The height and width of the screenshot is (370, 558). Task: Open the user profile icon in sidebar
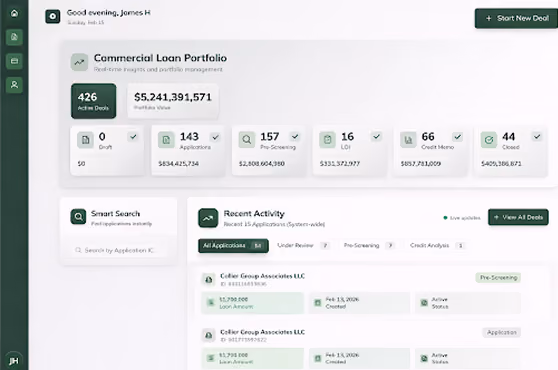(x=14, y=85)
